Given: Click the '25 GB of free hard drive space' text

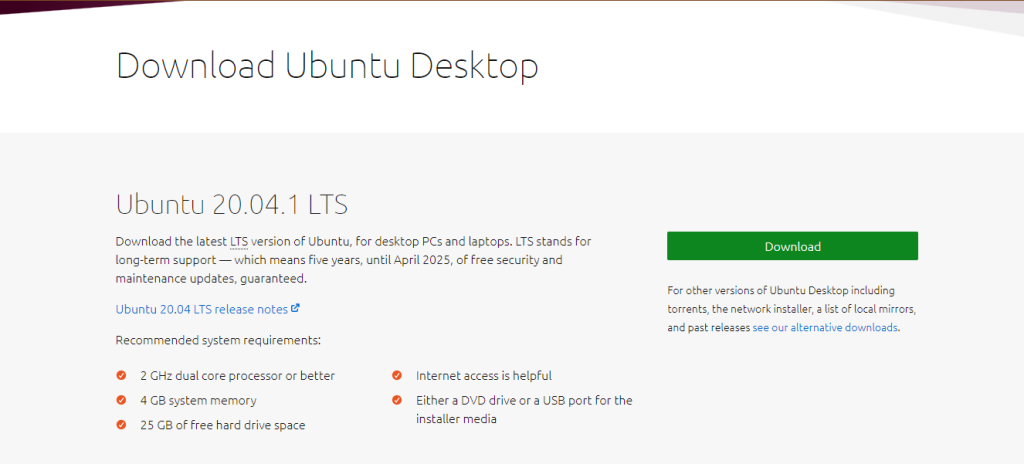Looking at the screenshot, I should pos(223,425).
